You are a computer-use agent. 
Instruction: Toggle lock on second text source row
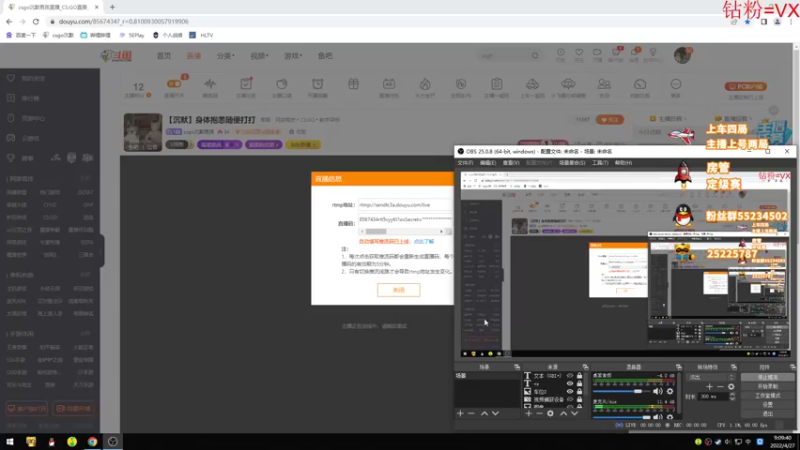[579, 384]
